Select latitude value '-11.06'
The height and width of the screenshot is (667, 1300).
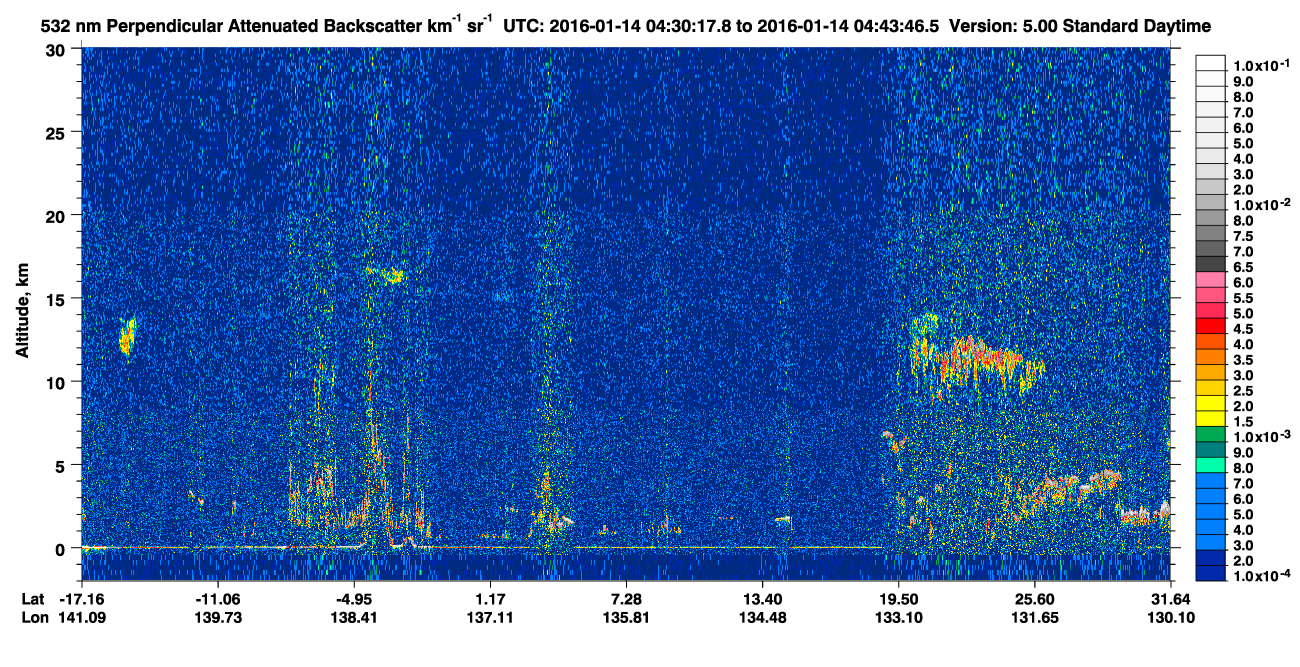pos(218,598)
